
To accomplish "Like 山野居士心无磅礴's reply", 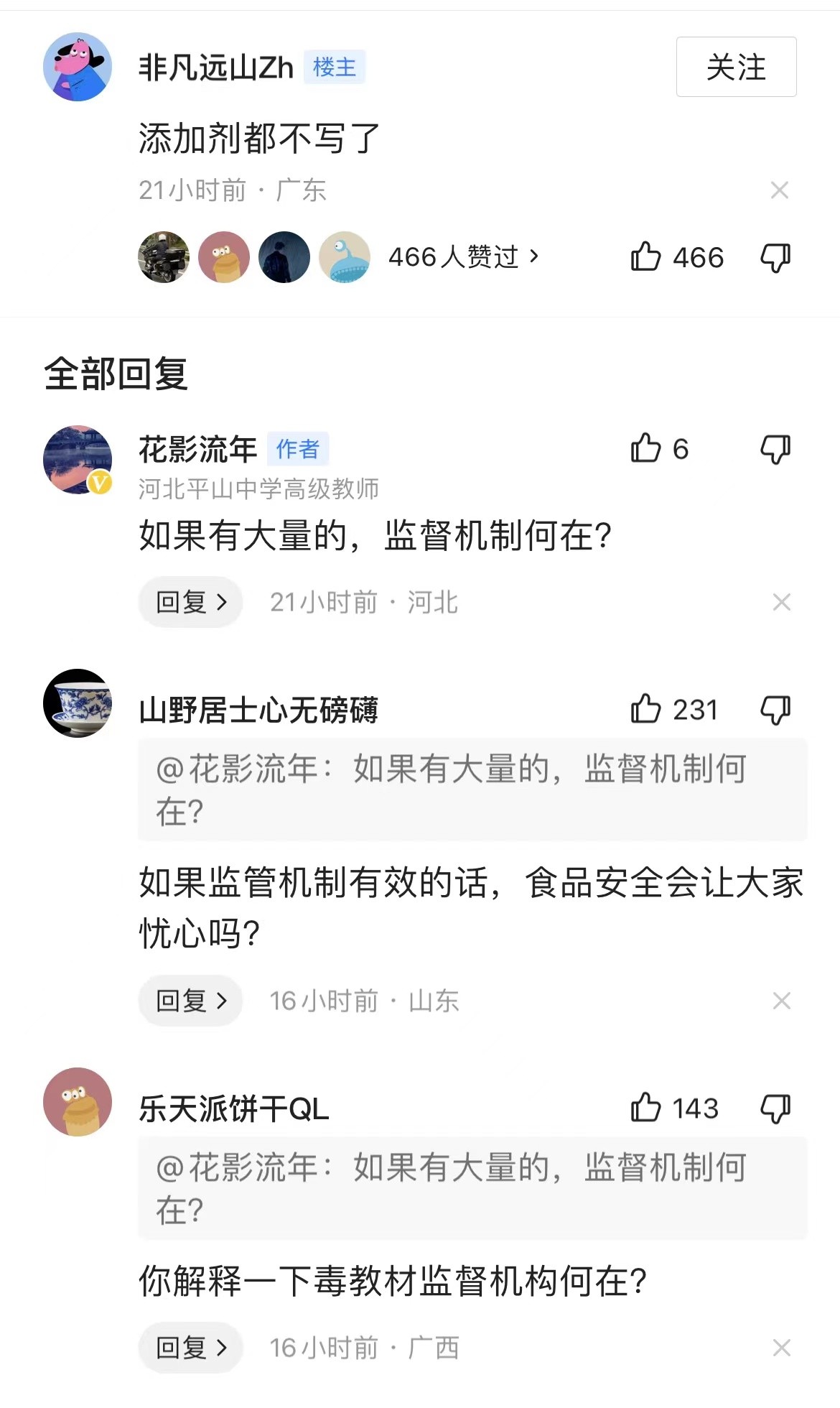I will coord(645,709).
